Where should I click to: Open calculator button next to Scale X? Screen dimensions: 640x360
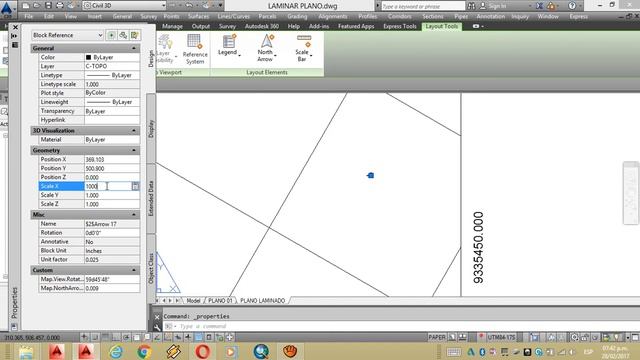[x=135, y=186]
